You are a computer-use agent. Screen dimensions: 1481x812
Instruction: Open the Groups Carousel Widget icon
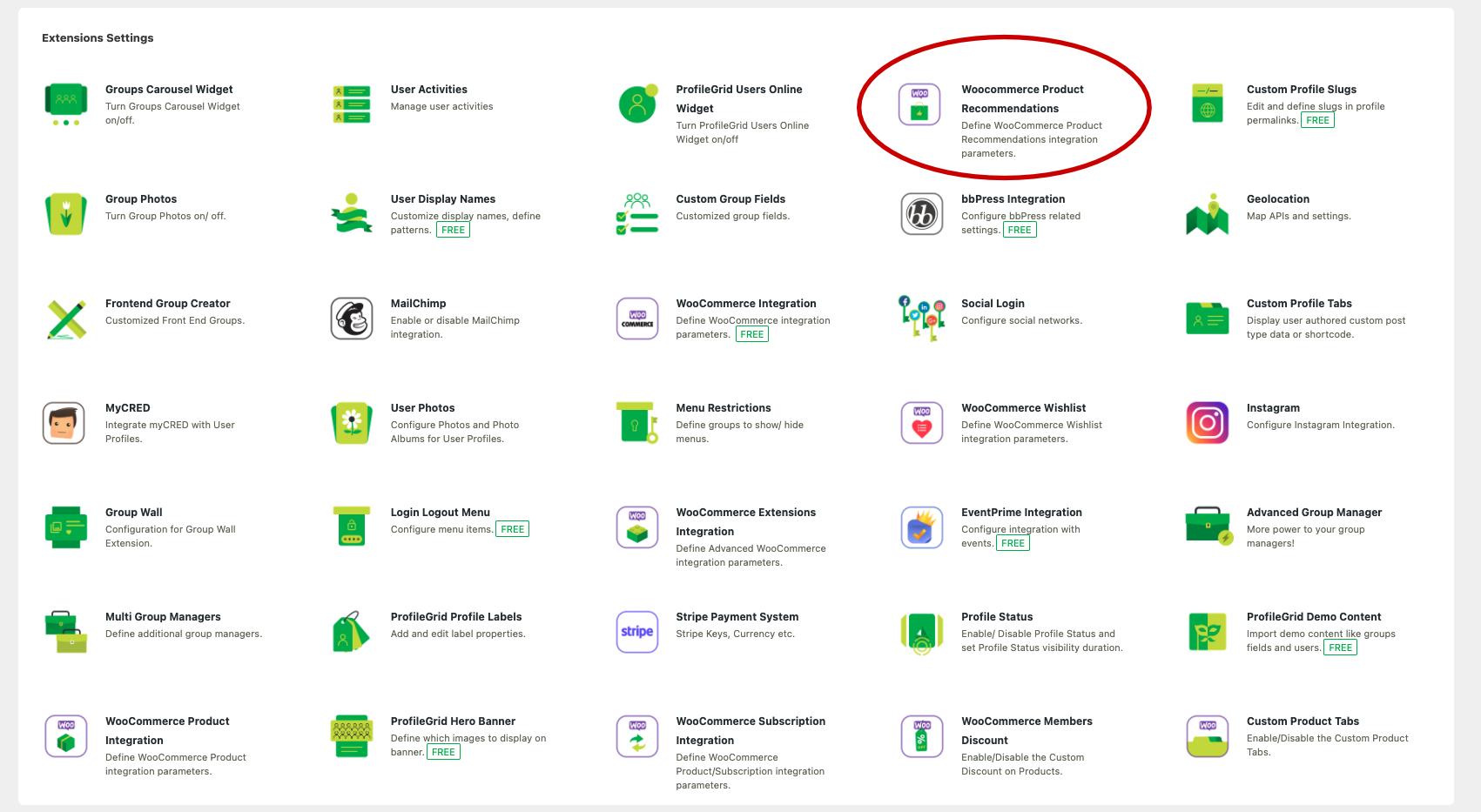65,104
